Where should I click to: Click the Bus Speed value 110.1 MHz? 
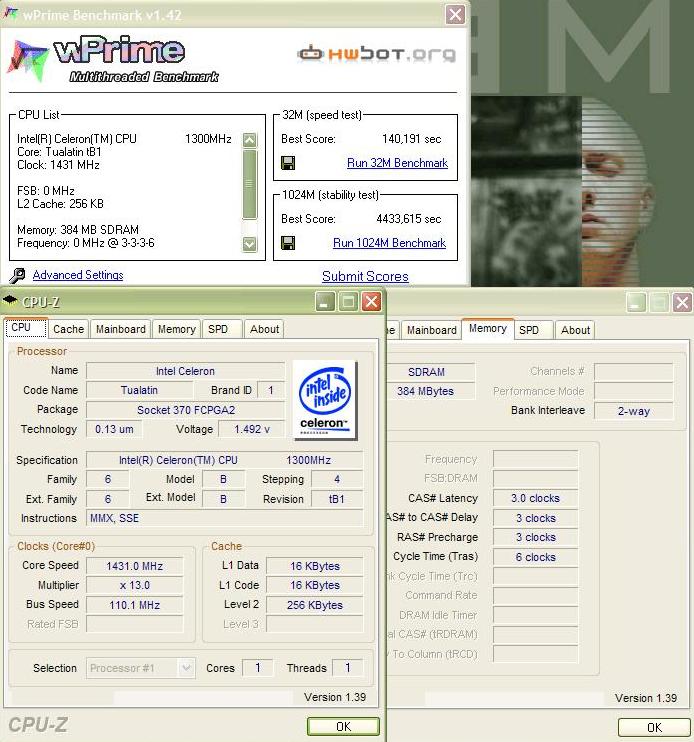tap(135, 605)
